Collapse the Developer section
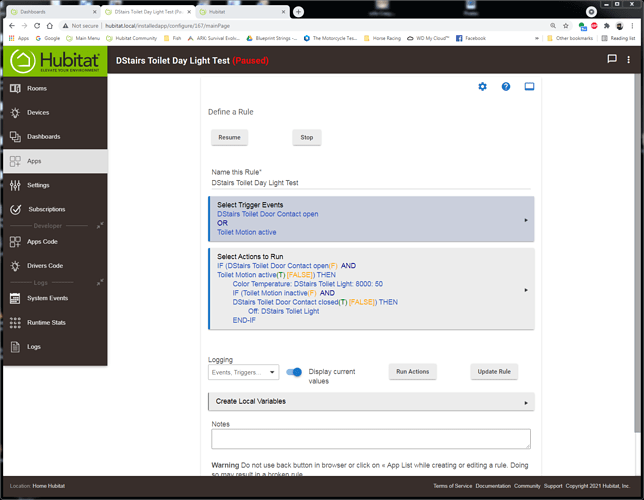644x500 pixels. tap(100, 226)
